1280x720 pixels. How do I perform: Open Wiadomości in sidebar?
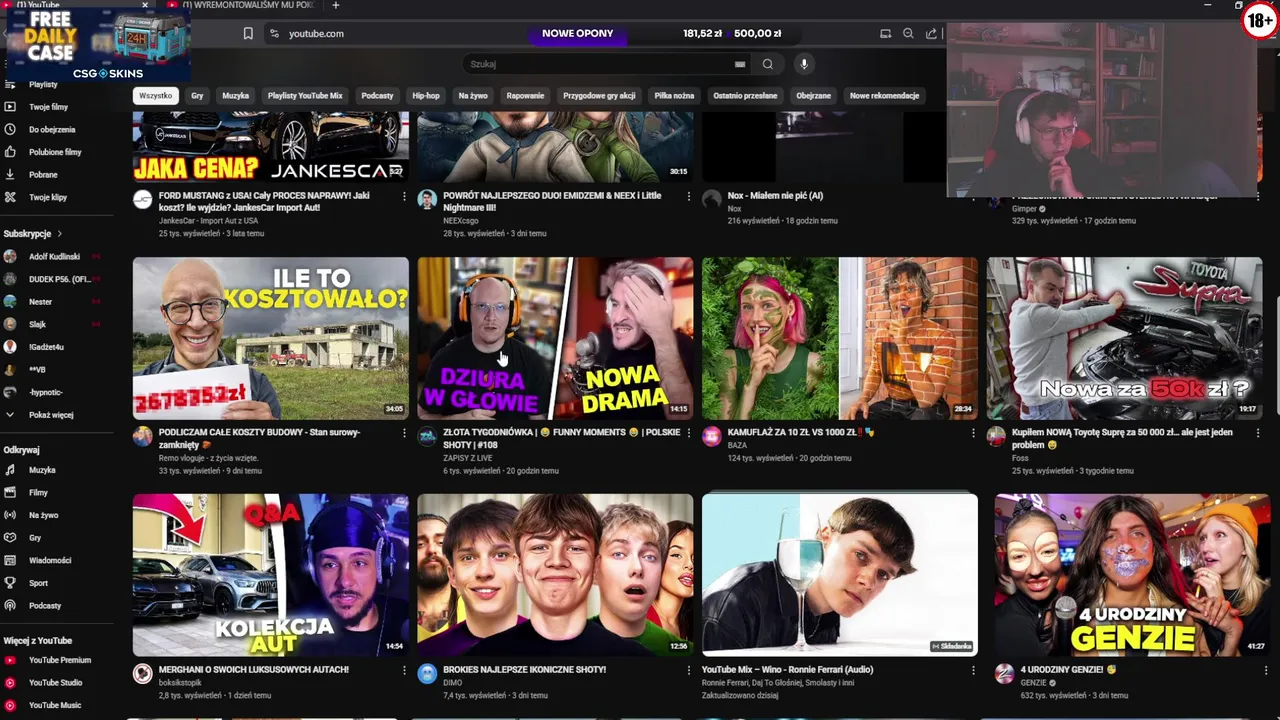tap(50, 560)
